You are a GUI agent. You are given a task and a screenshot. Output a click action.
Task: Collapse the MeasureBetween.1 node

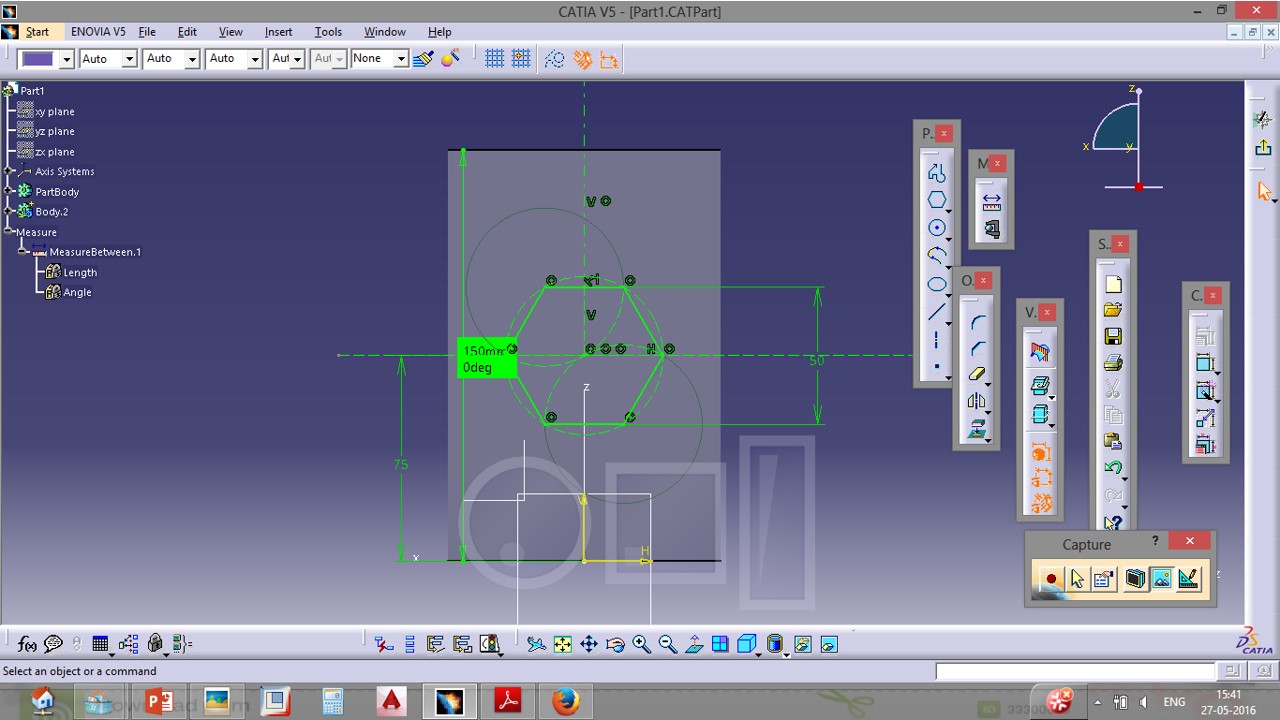(x=24, y=252)
